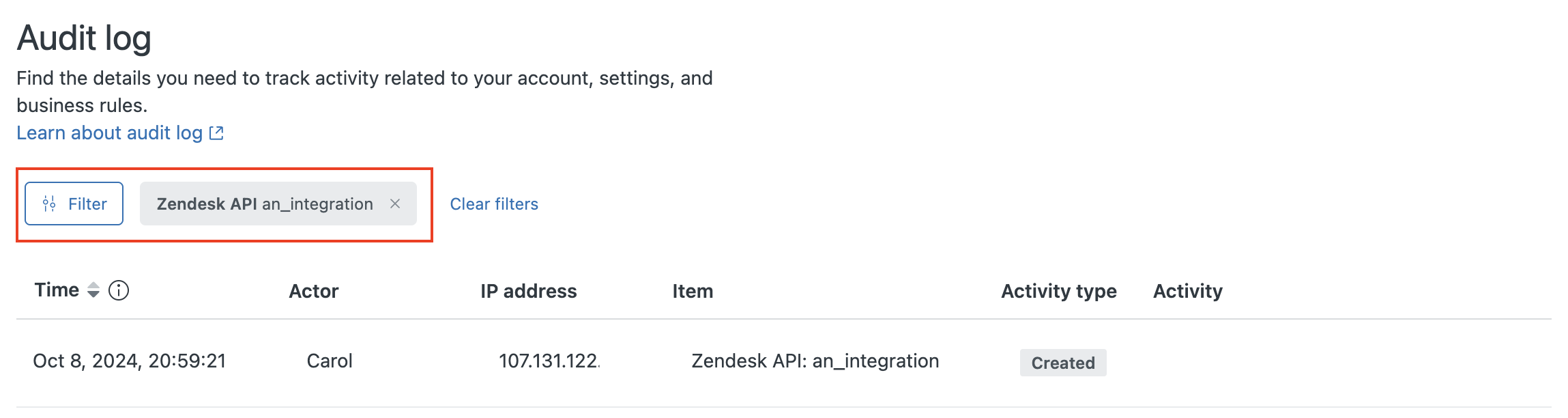1568x418 pixels.
Task: Click the Carol actor entry
Action: 330,361
